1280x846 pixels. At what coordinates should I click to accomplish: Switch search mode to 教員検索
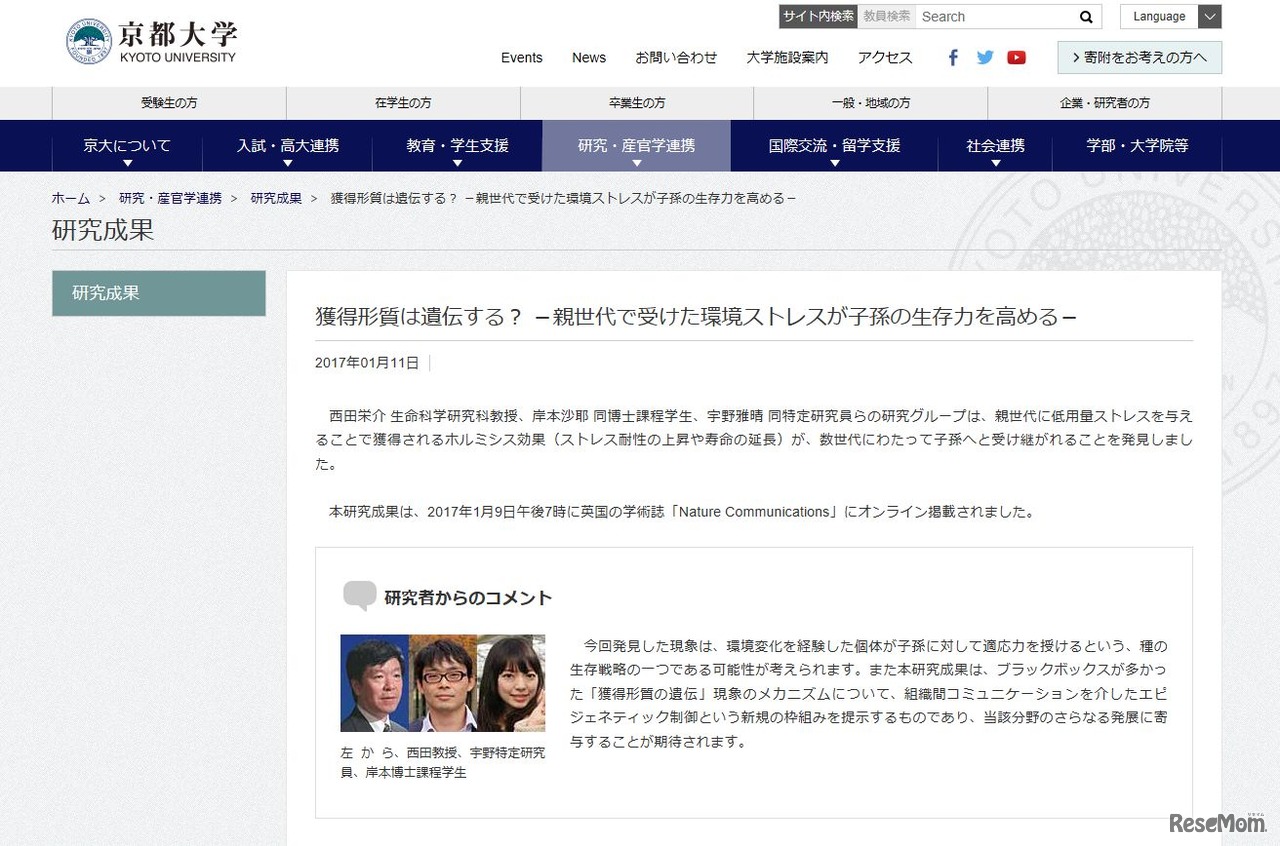(886, 16)
